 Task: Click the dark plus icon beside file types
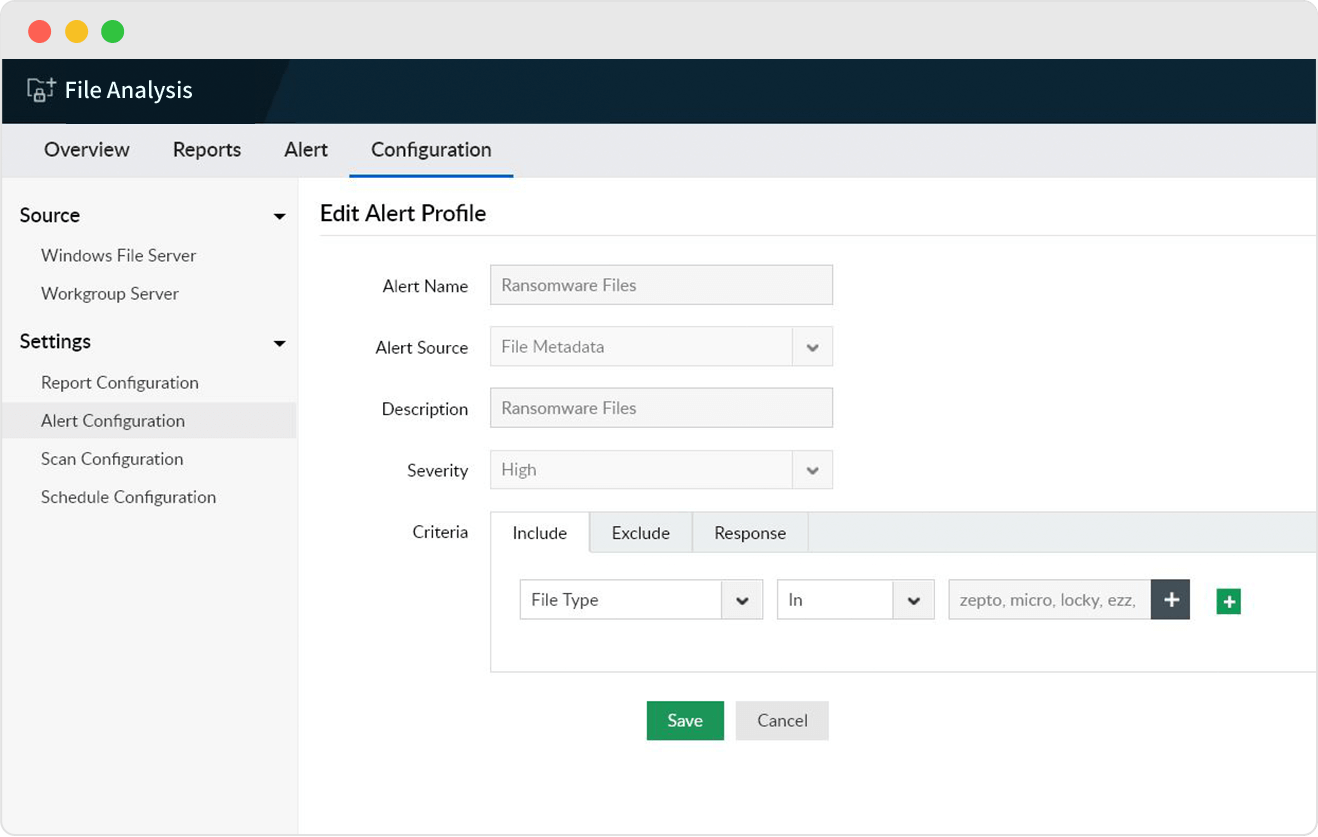(x=1170, y=599)
